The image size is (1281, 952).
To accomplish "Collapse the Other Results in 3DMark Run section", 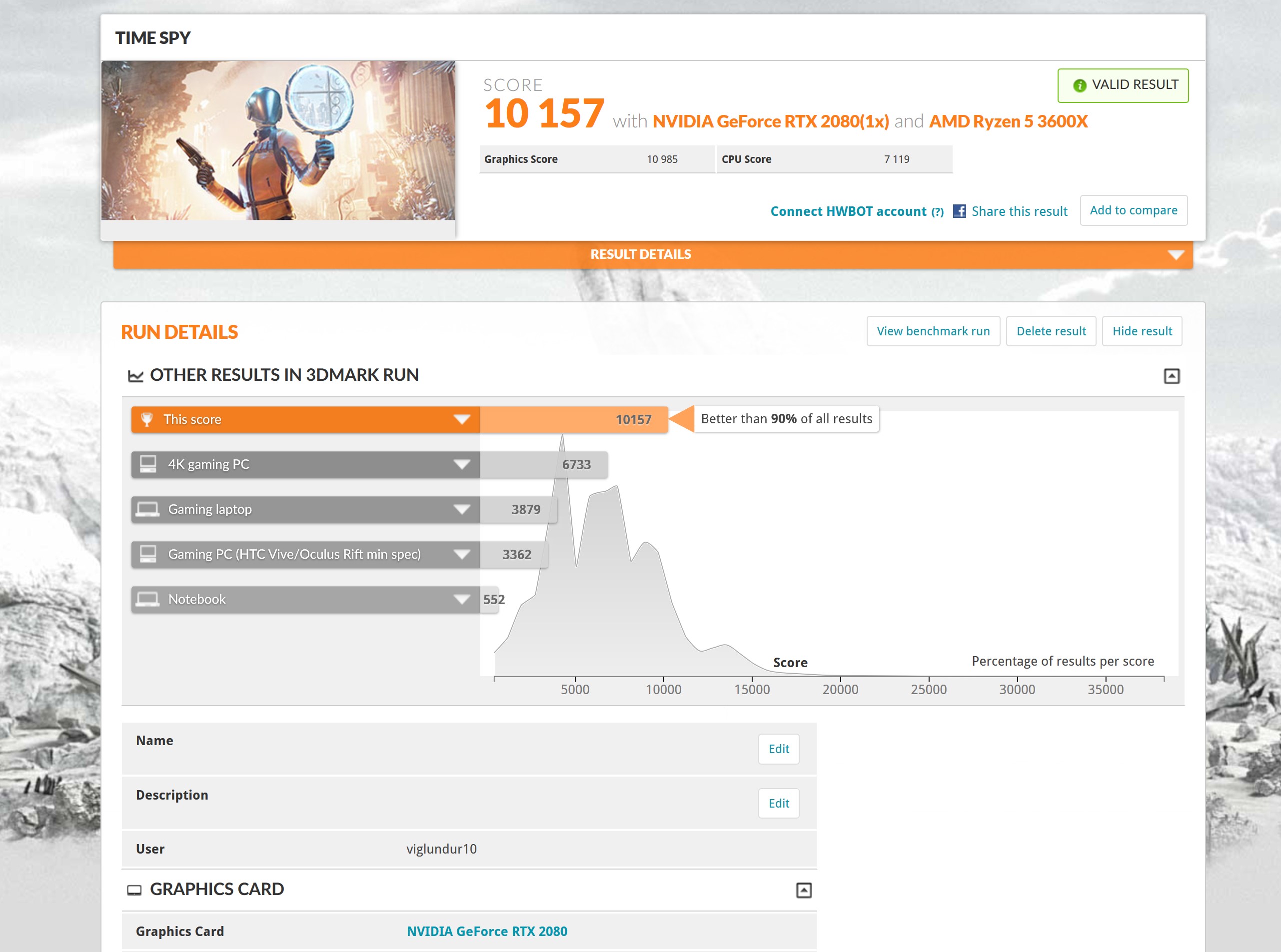I will pyautogui.click(x=1172, y=376).
